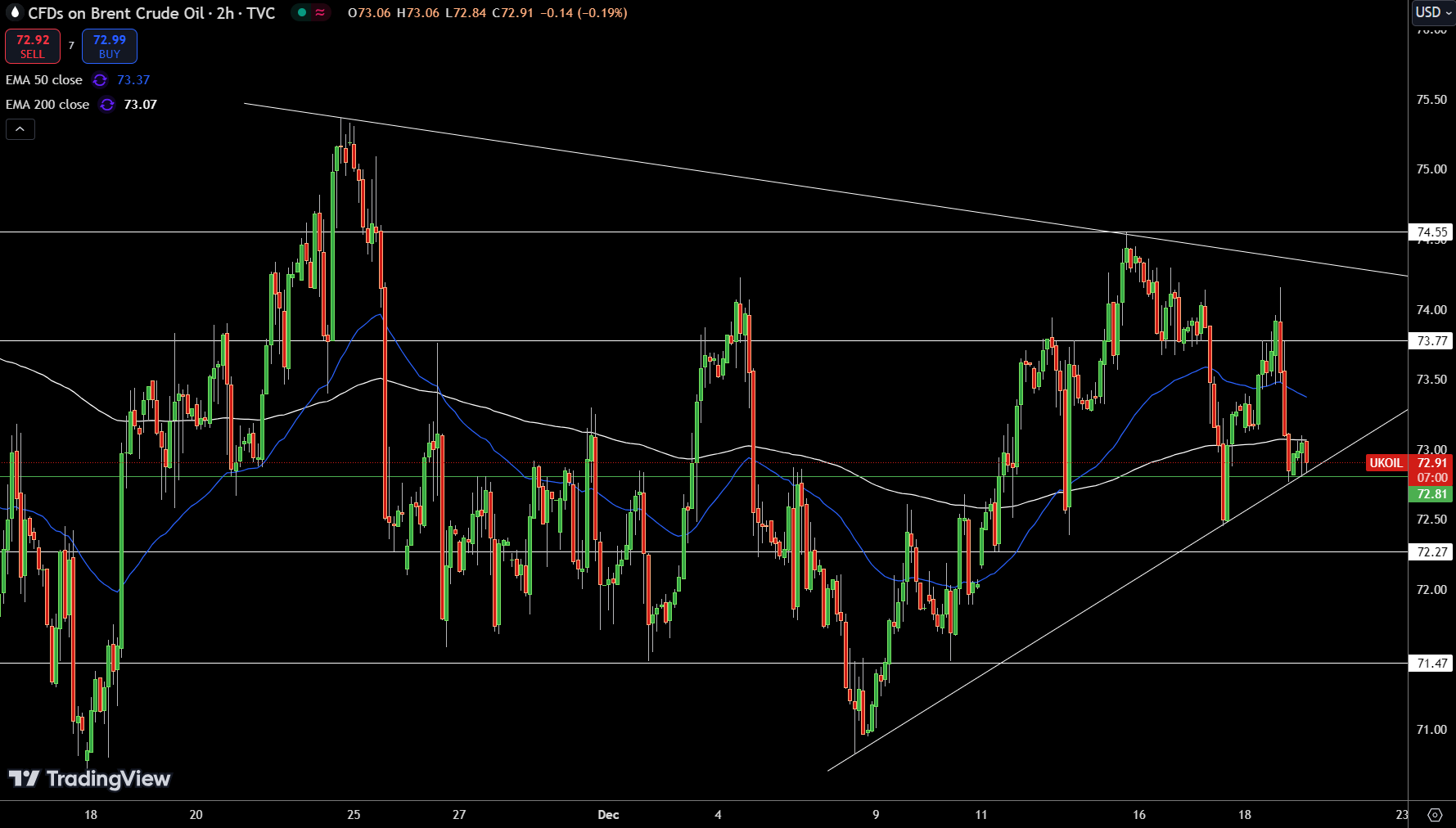This screenshot has width=1456, height=828.
Task: Select the 74.55 horizontal line price label
Action: pyautogui.click(x=1432, y=232)
